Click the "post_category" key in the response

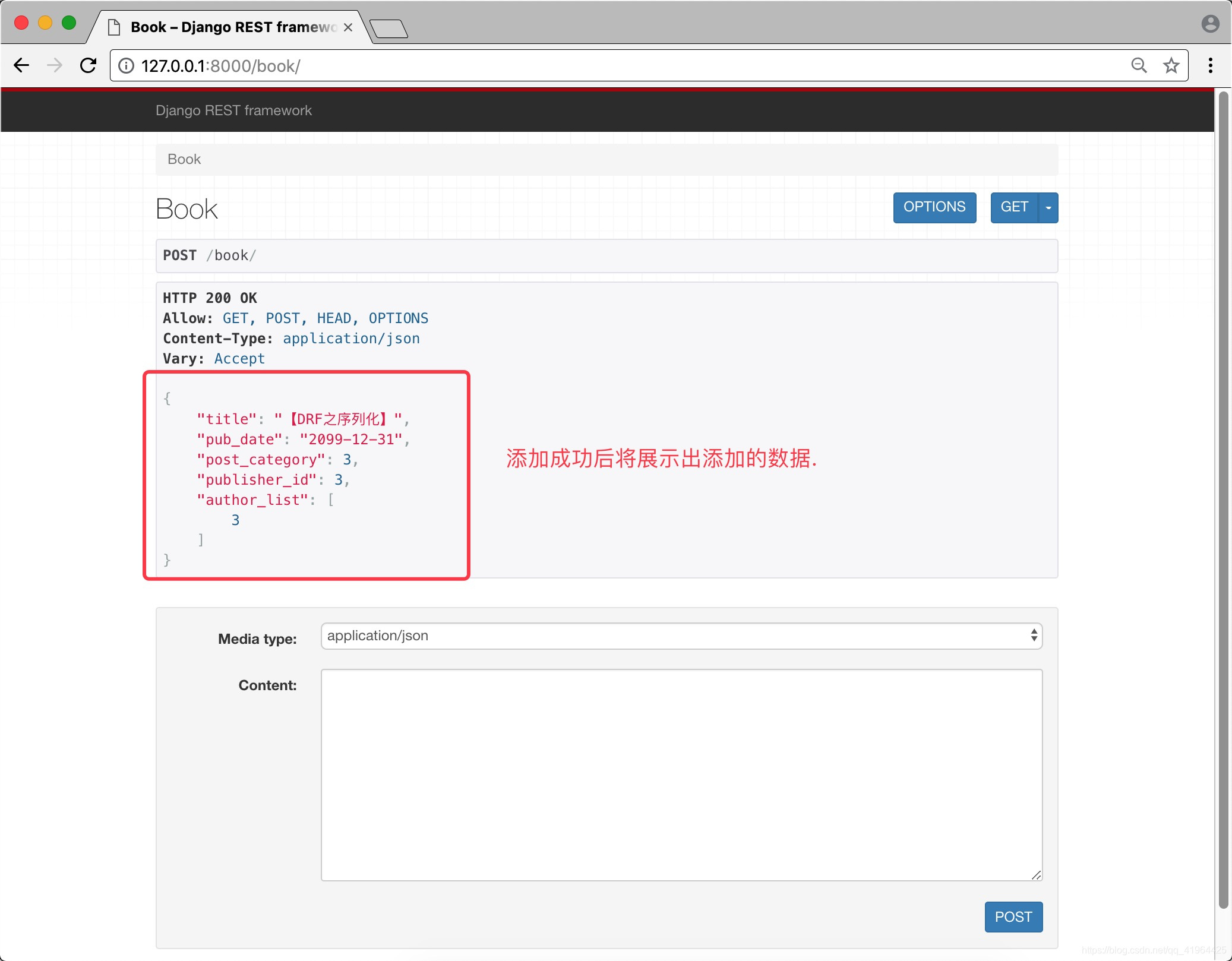pos(261,460)
